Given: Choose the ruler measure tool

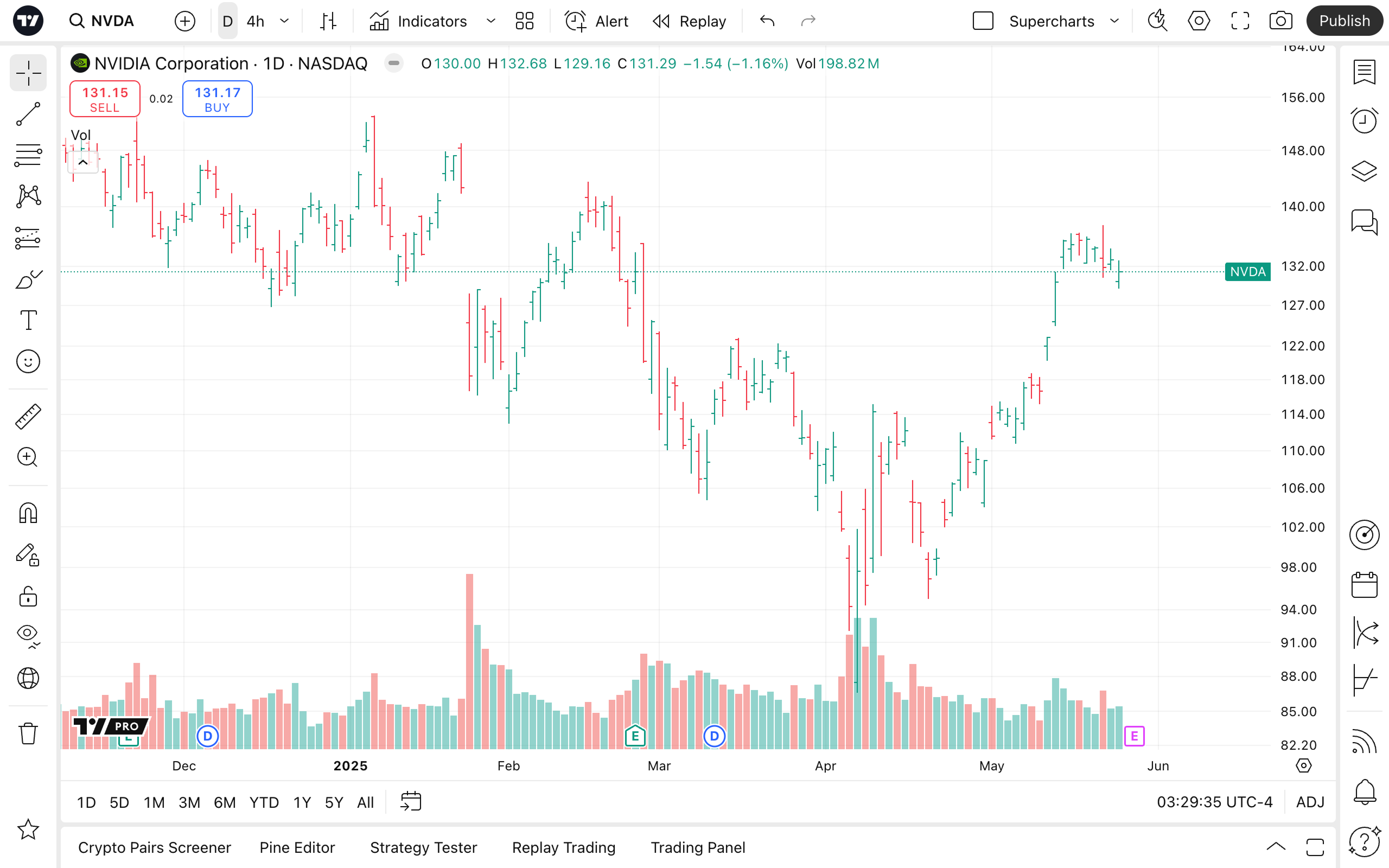Looking at the screenshot, I should tap(28, 417).
